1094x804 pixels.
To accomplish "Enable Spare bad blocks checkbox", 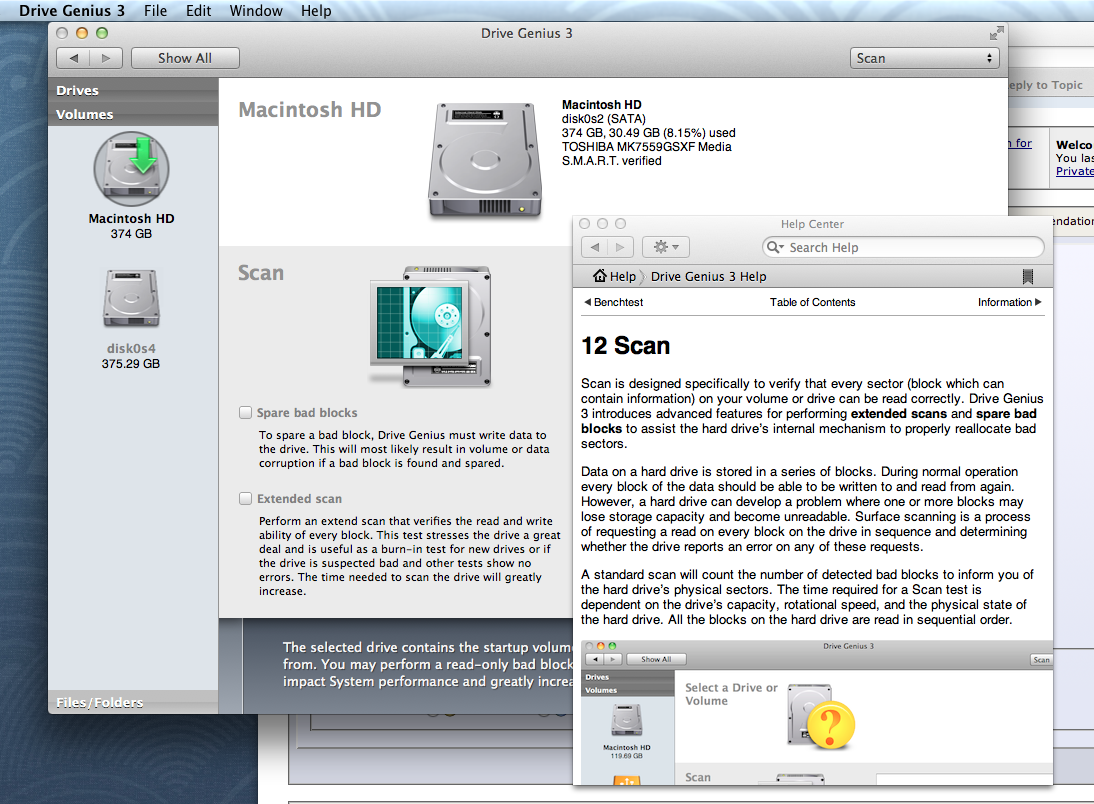I will tap(246, 412).
